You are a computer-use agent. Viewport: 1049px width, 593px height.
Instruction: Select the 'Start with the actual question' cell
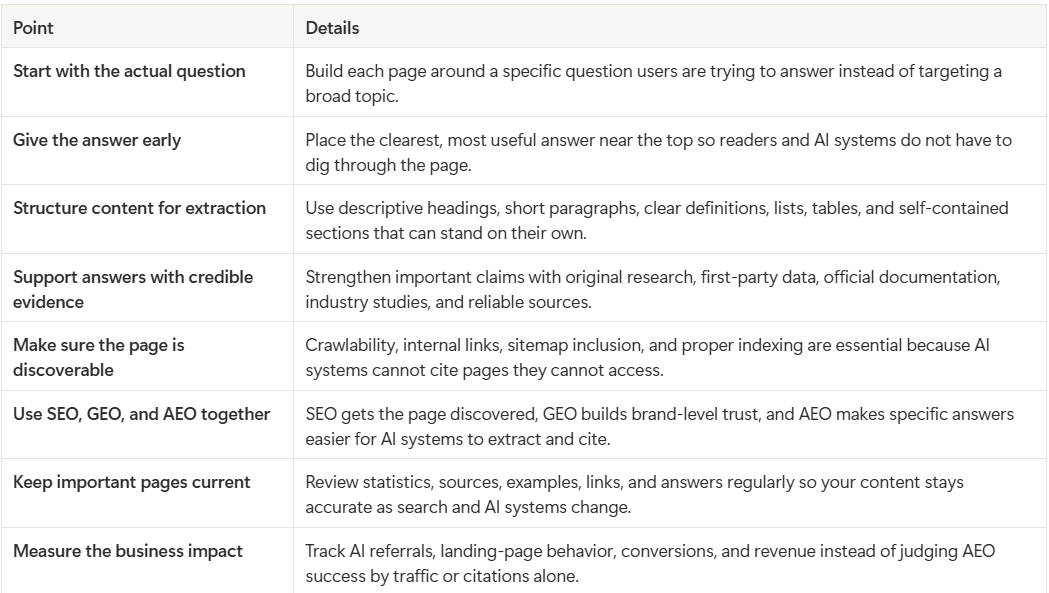[147, 82]
